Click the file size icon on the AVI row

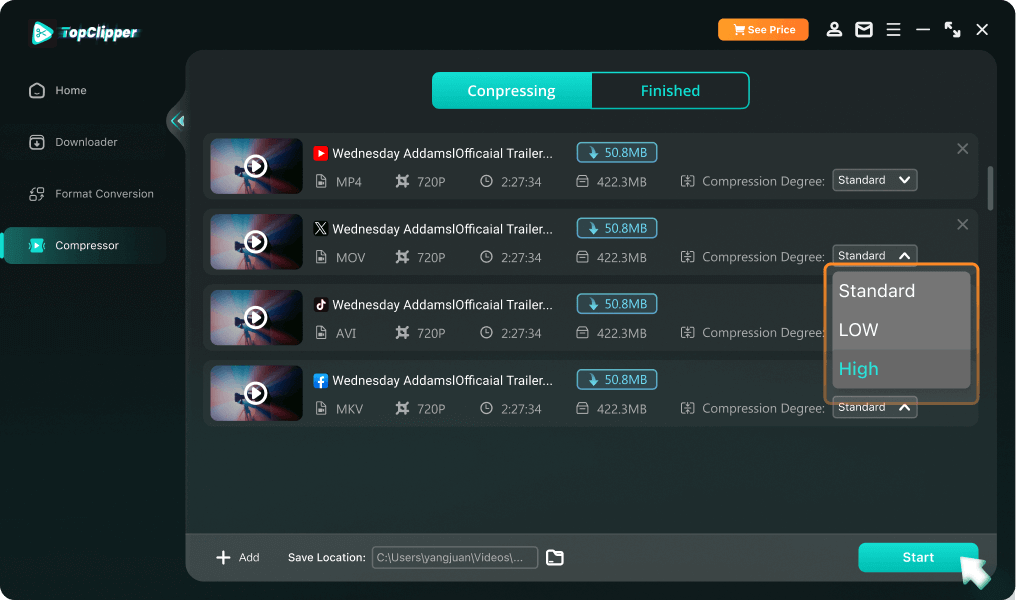click(583, 333)
